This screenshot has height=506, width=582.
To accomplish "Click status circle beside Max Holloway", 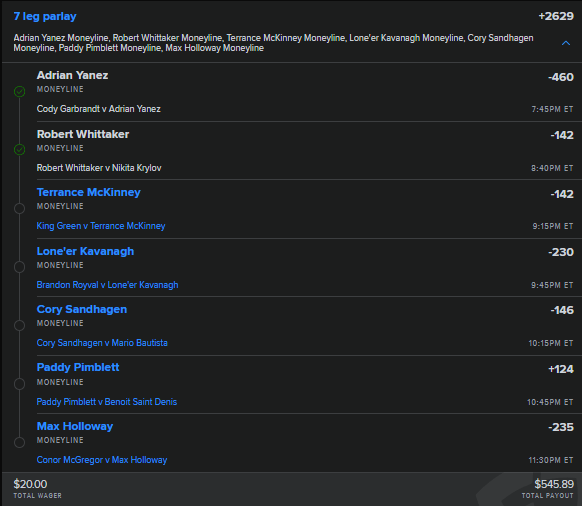I will click(20, 442).
